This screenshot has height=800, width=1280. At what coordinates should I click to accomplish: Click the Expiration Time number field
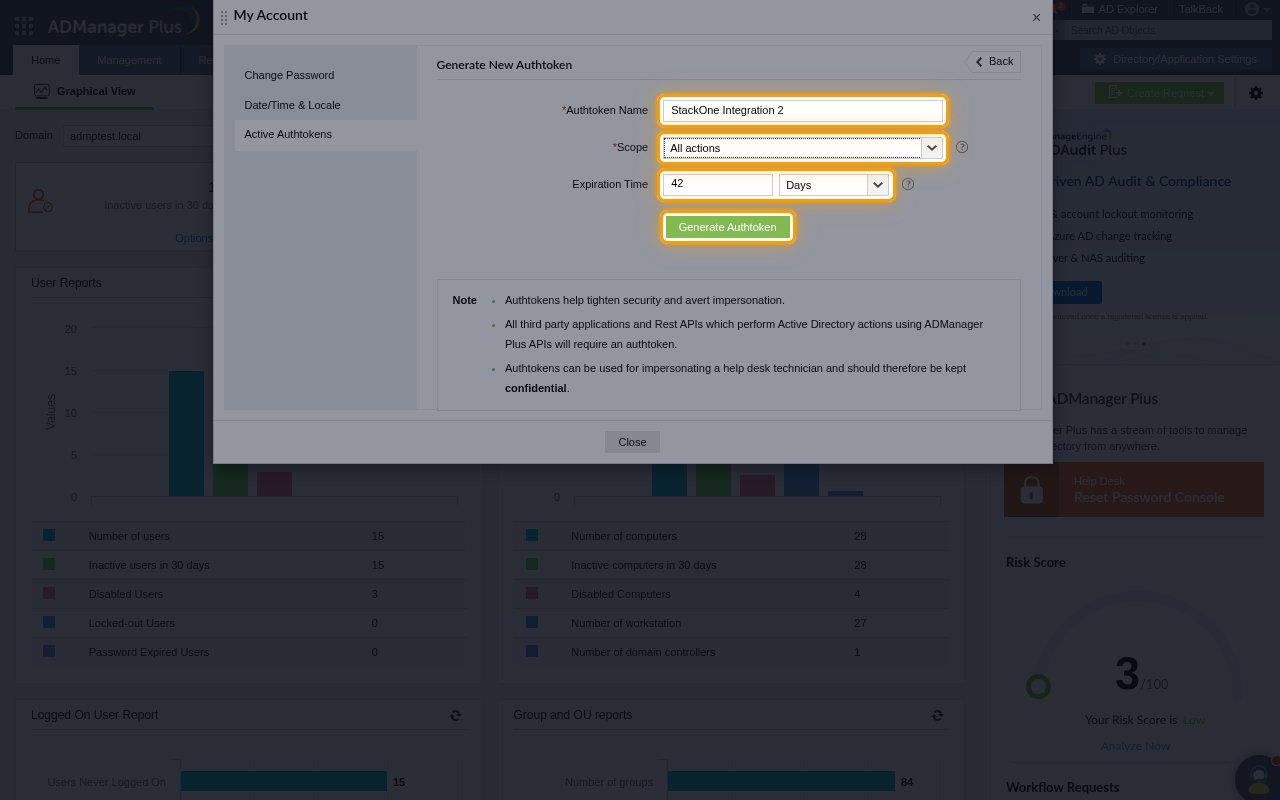click(x=717, y=185)
